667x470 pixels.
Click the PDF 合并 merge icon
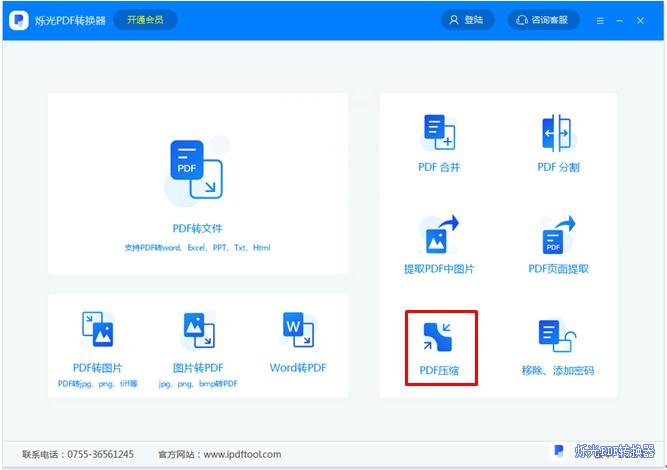439,133
